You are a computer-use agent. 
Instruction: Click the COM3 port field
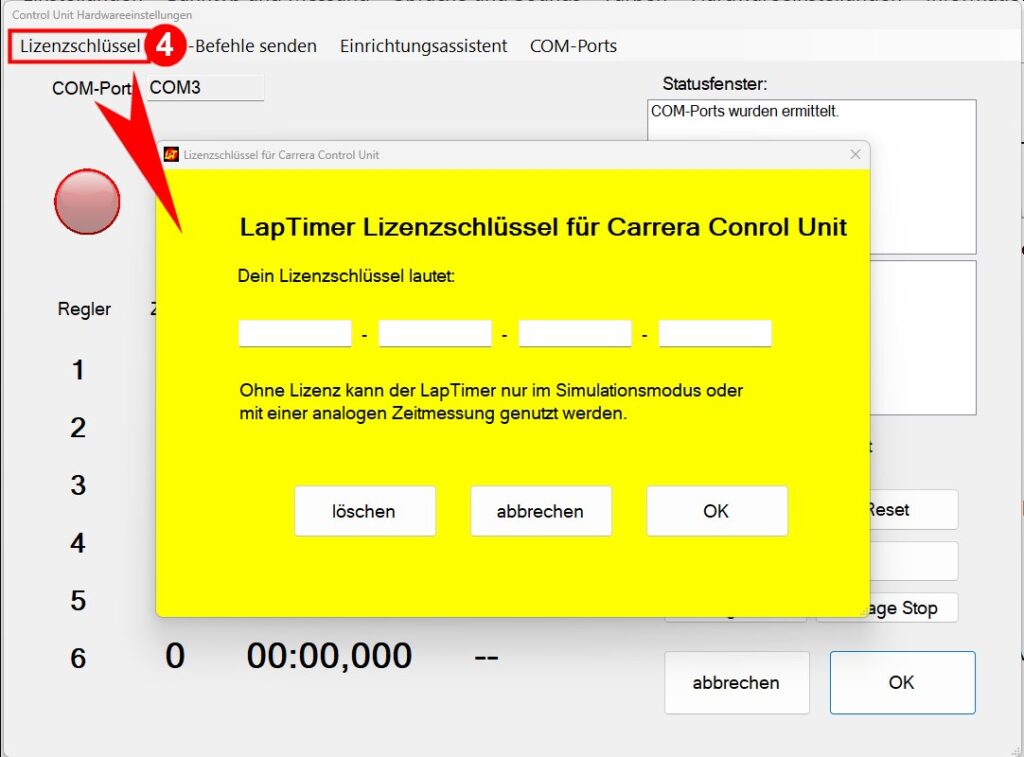[x=205, y=88]
